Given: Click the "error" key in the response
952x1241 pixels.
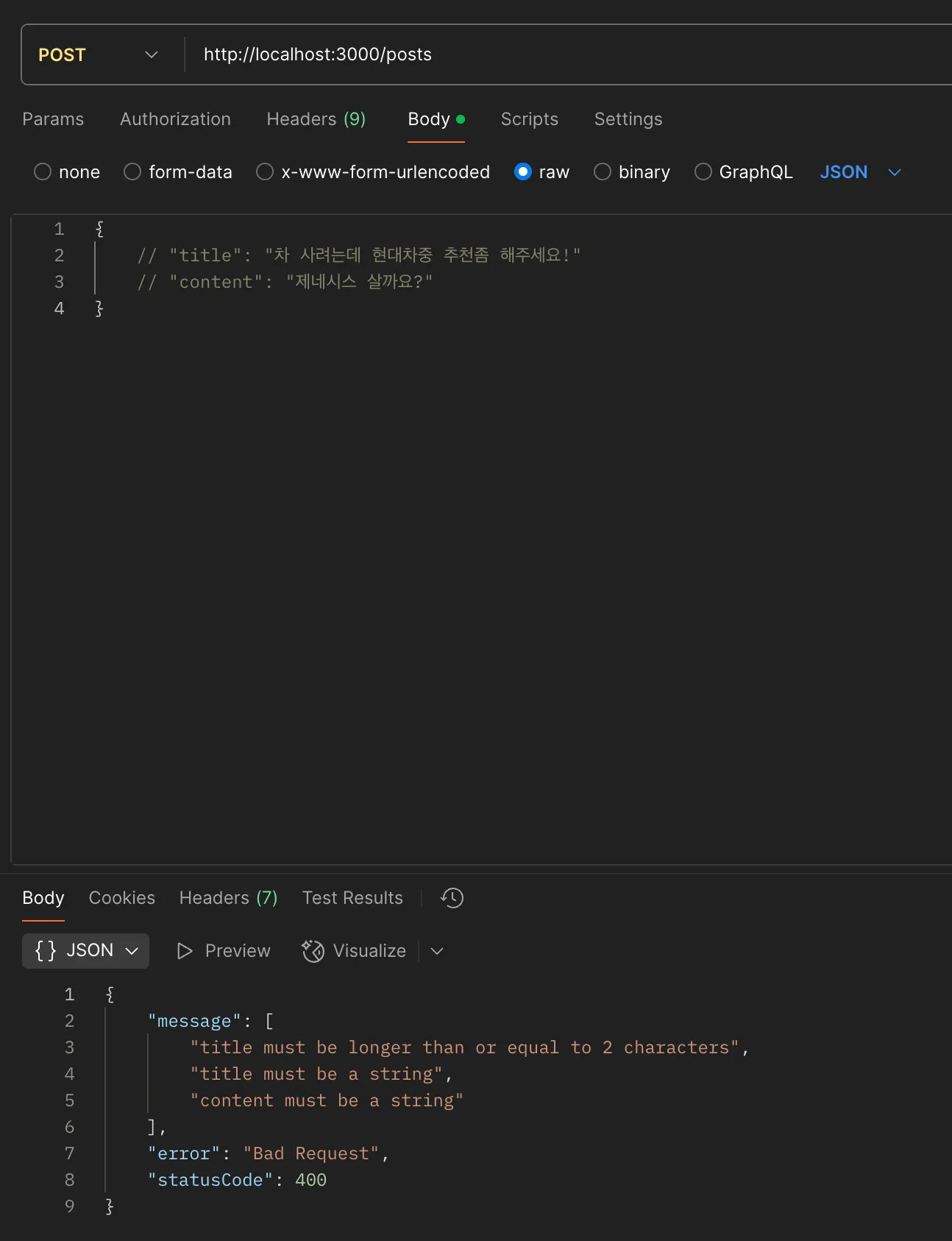Looking at the screenshot, I should pyautogui.click(x=184, y=1153).
